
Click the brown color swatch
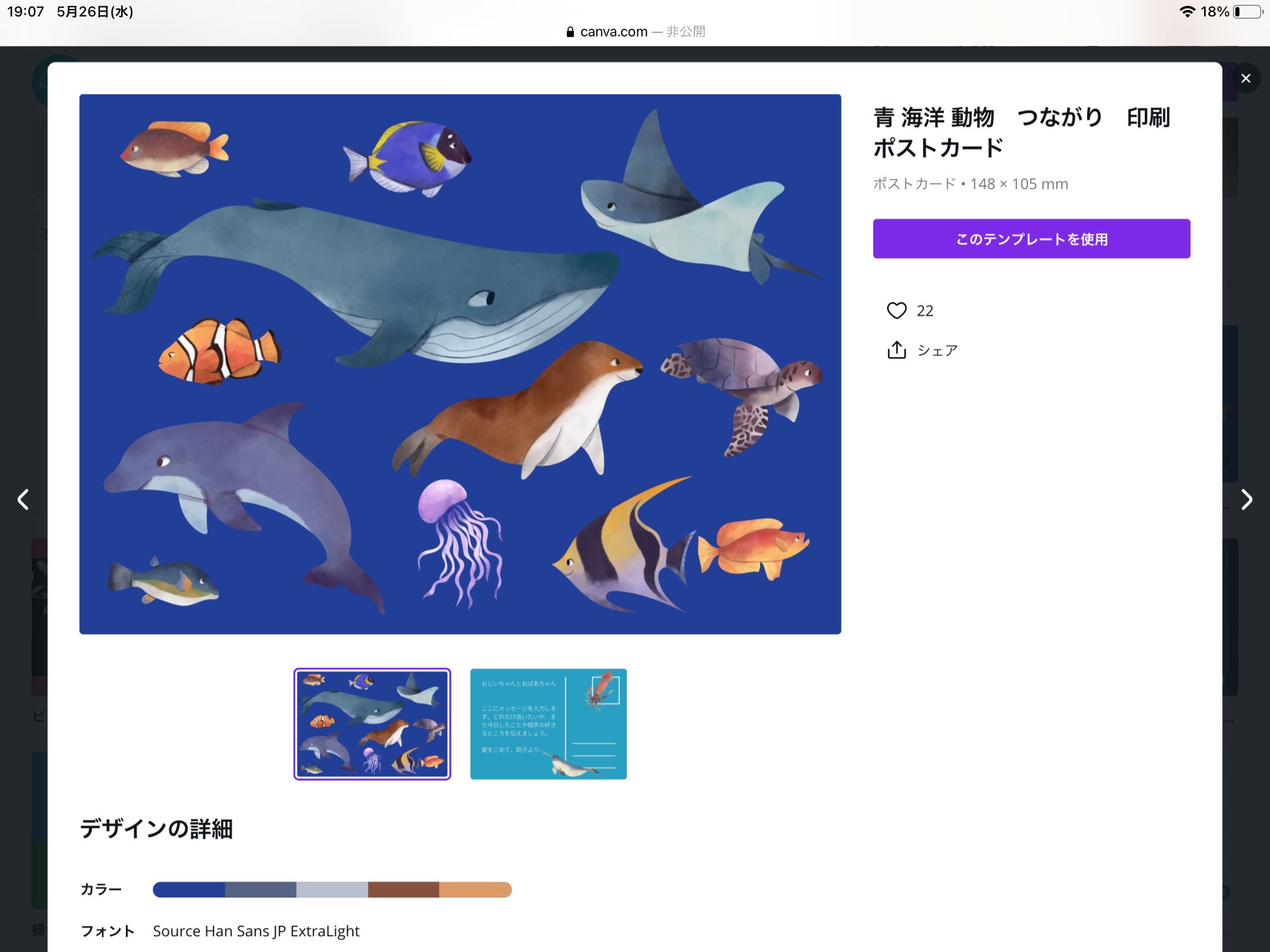403,890
